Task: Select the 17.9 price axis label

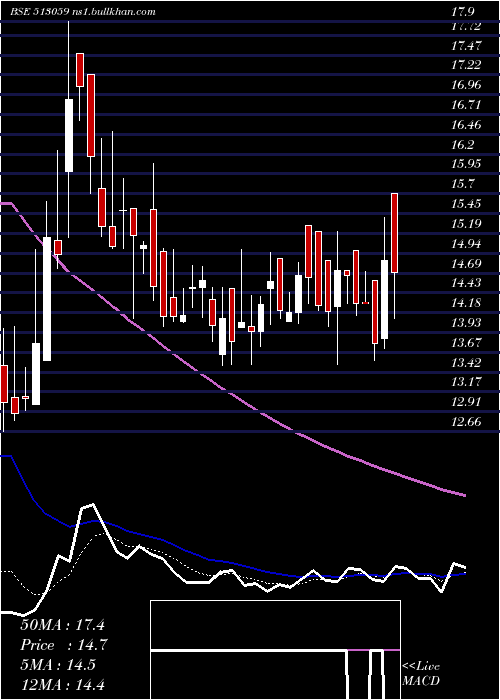Action: (x=464, y=11)
